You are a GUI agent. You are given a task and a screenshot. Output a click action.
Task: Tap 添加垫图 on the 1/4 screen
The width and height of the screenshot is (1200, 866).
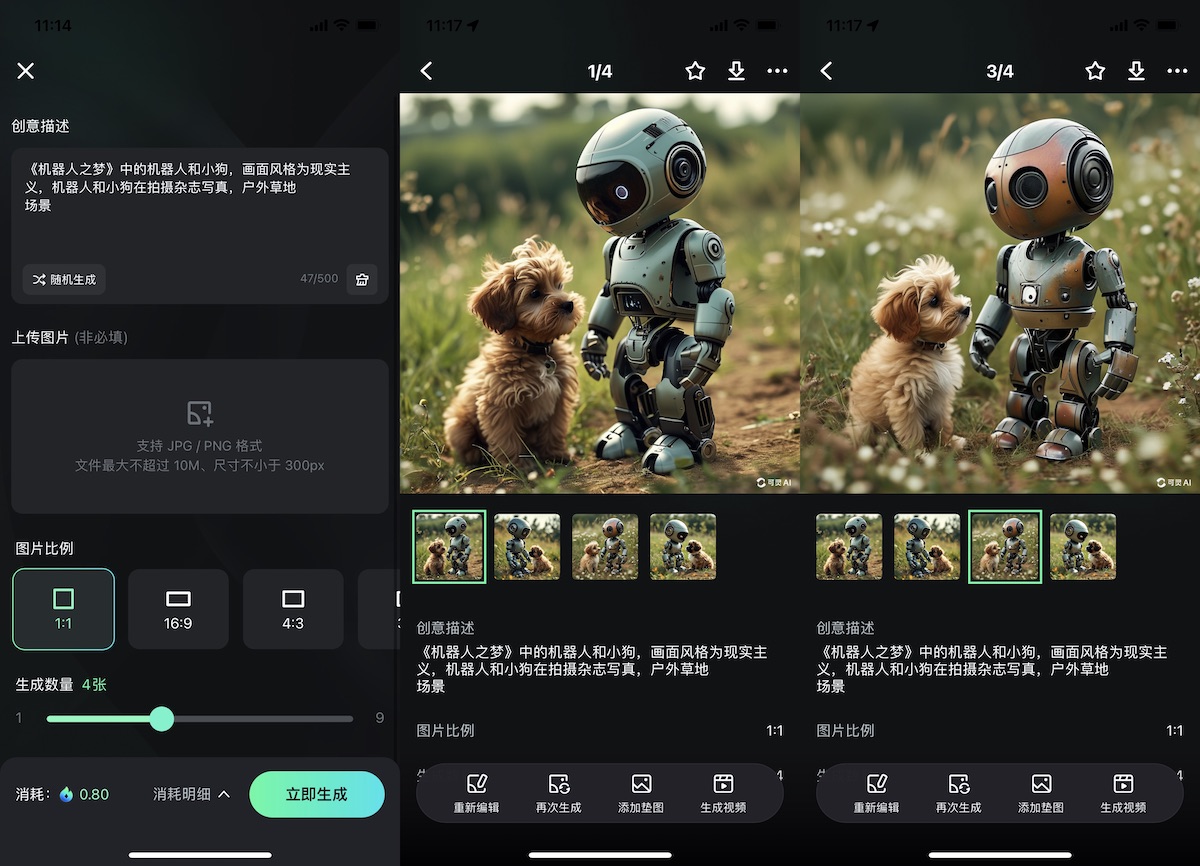641,793
